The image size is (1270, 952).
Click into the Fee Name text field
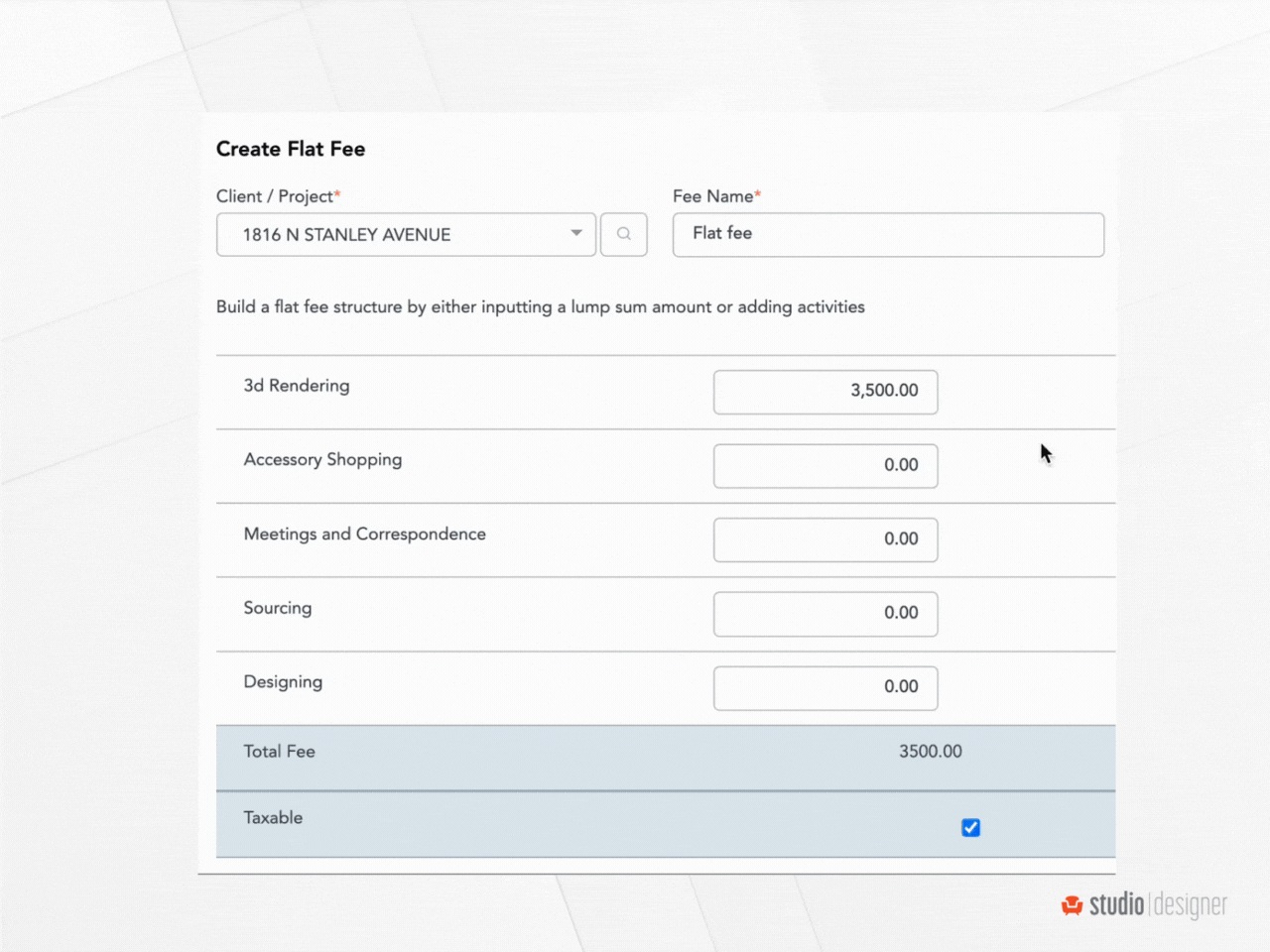[888, 234]
